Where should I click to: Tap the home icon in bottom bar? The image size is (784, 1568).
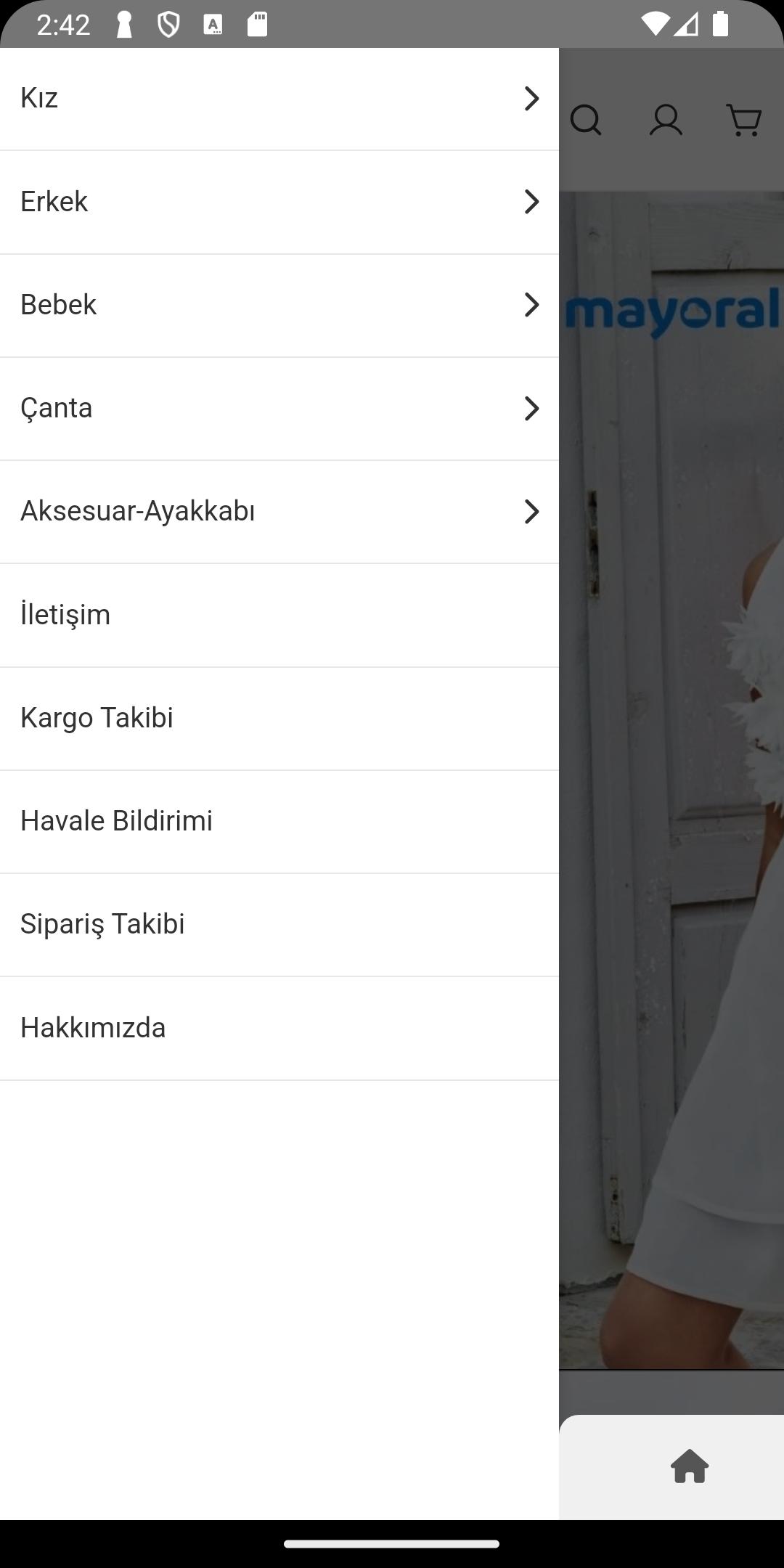(x=690, y=1466)
